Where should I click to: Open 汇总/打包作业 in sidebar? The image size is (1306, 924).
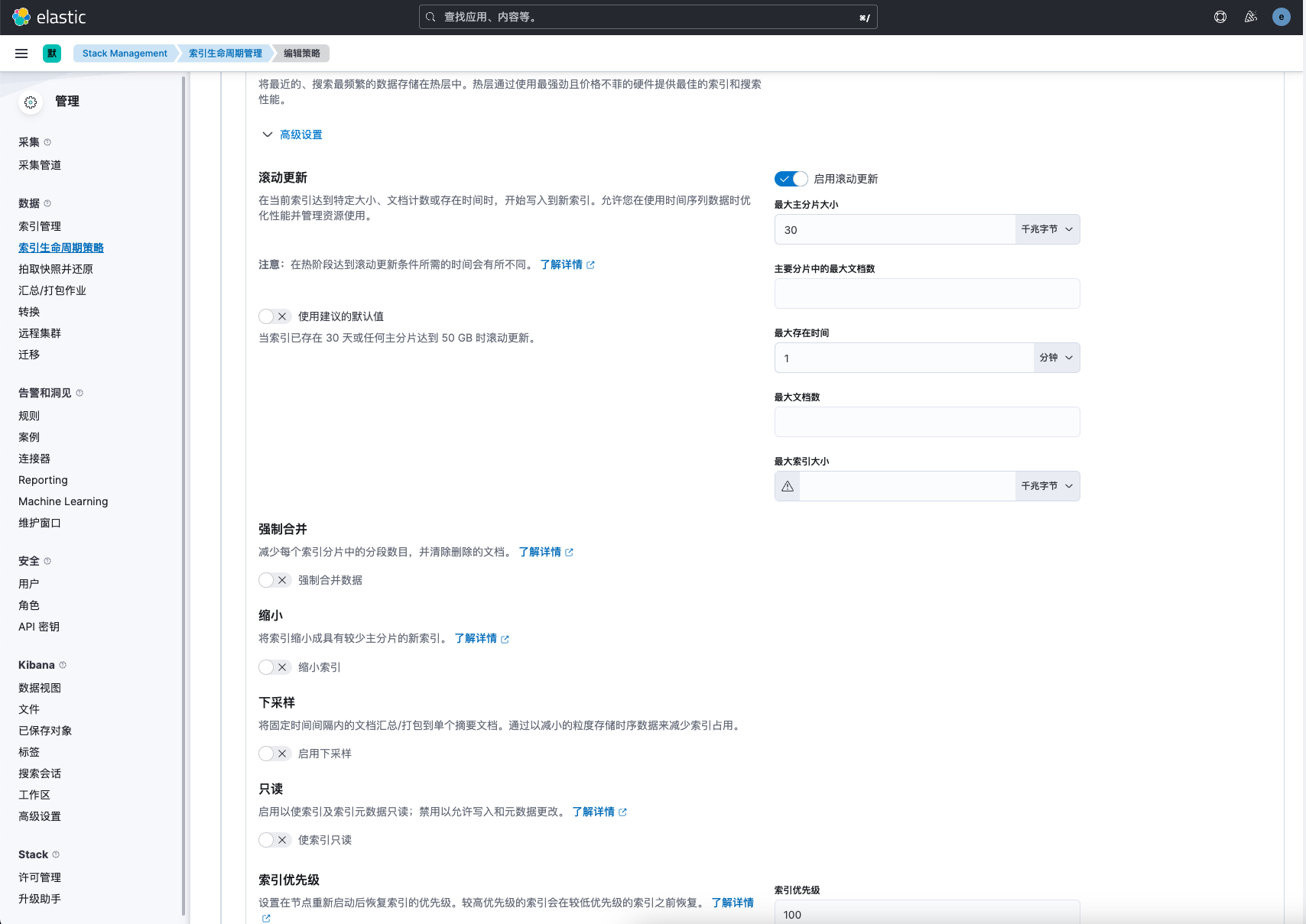coord(52,290)
